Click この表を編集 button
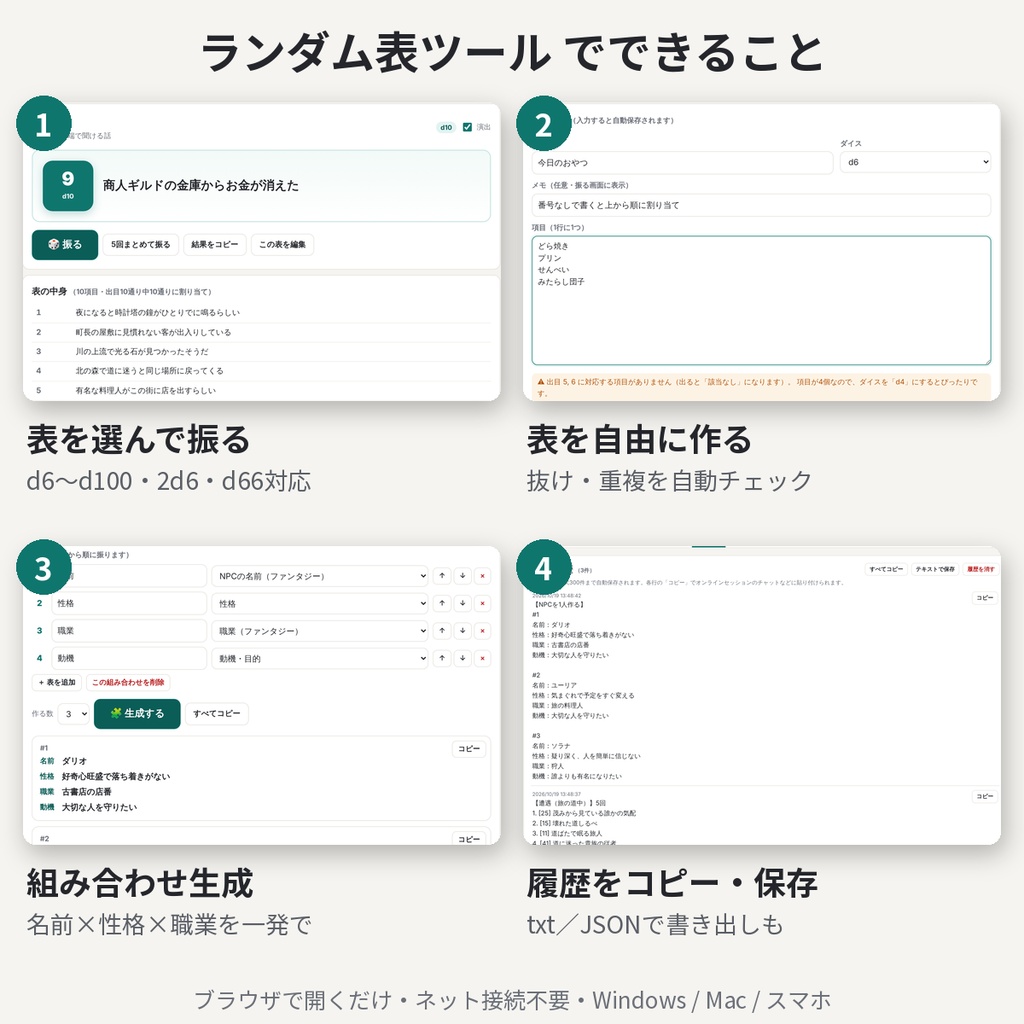This screenshot has width=1024, height=1024. coord(282,244)
